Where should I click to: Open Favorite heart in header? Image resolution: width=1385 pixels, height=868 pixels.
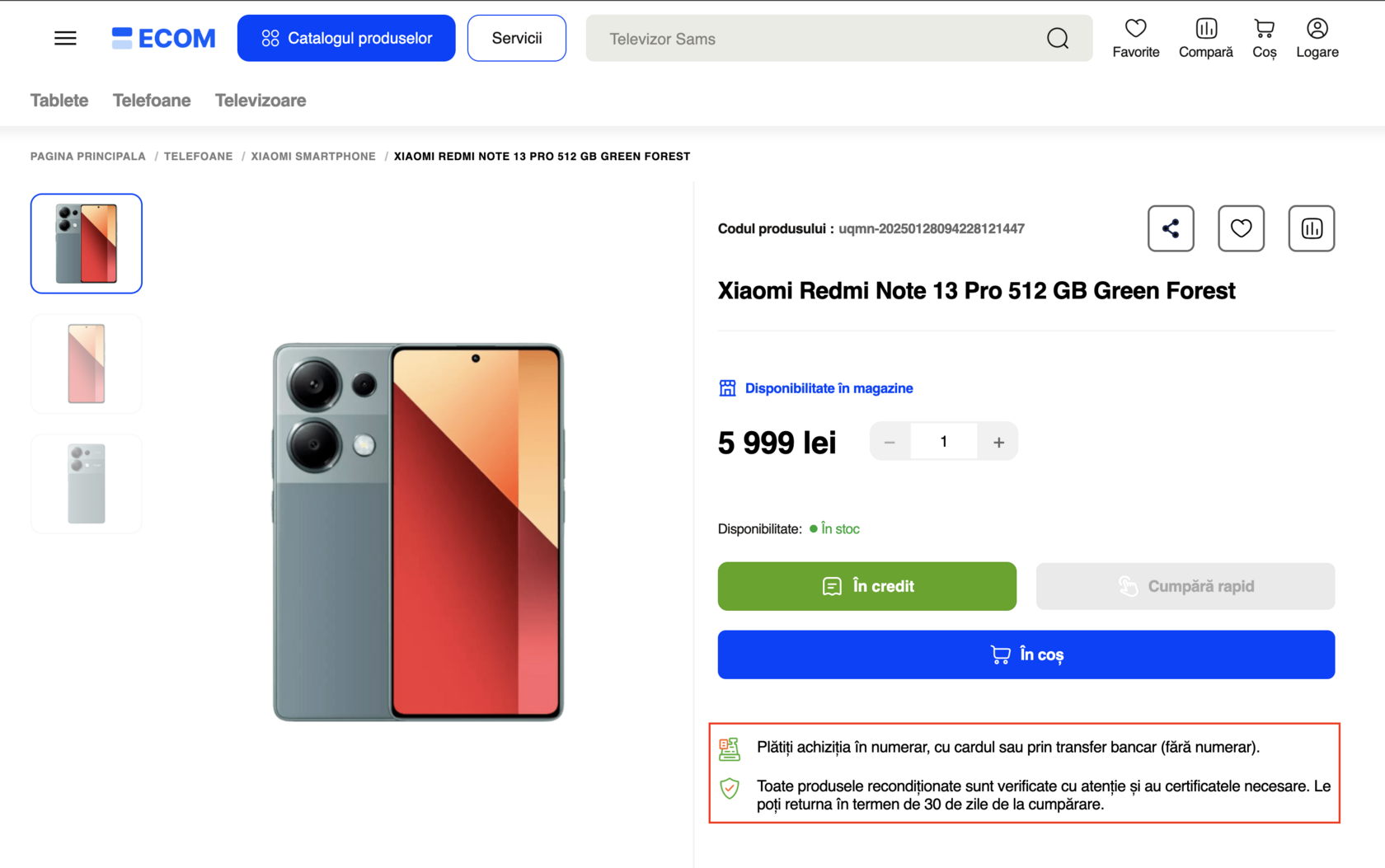coord(1135,38)
